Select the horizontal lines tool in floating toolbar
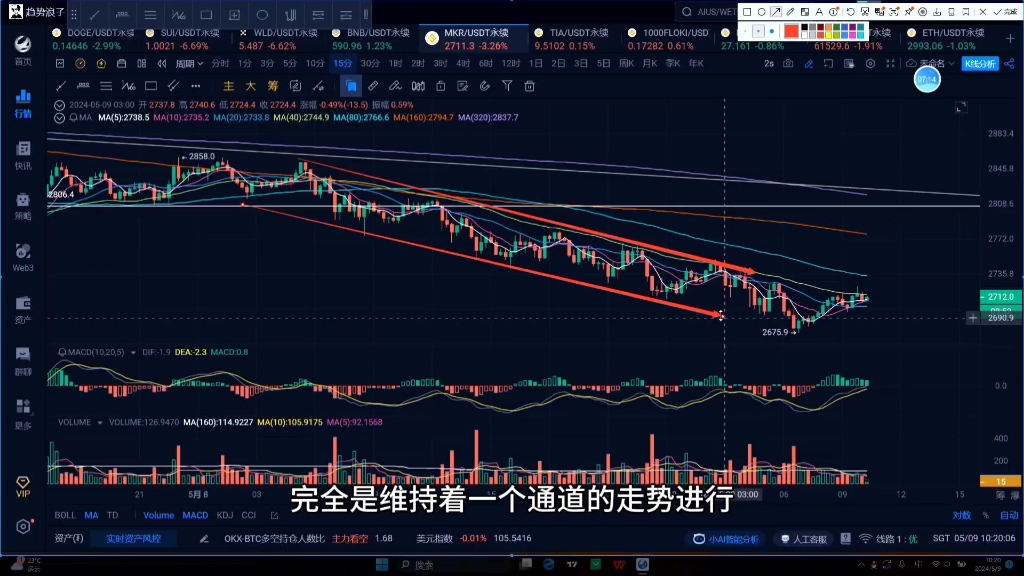The width and height of the screenshot is (1024, 576). 150,14
